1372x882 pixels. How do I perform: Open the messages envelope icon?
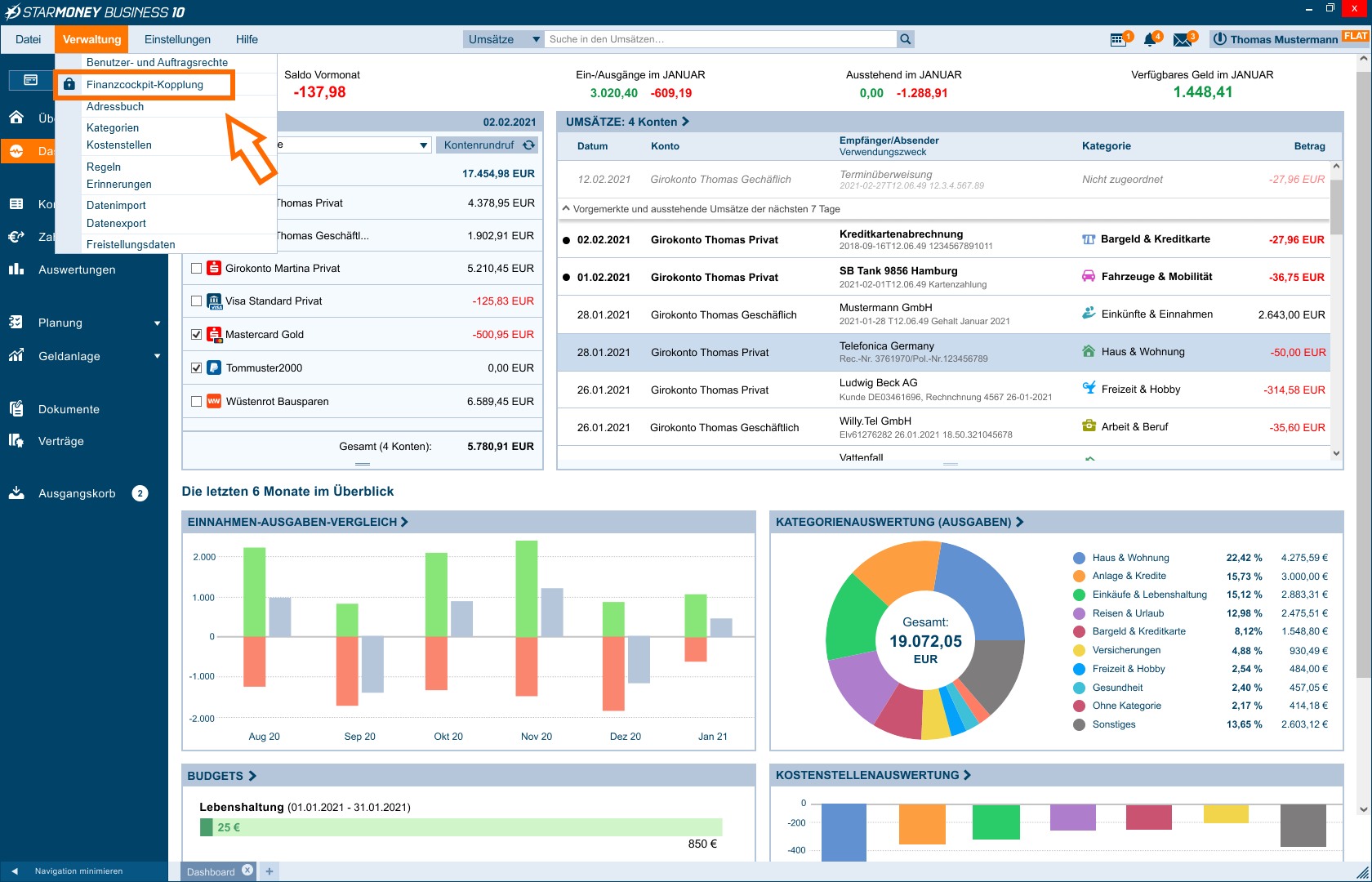(x=1182, y=39)
